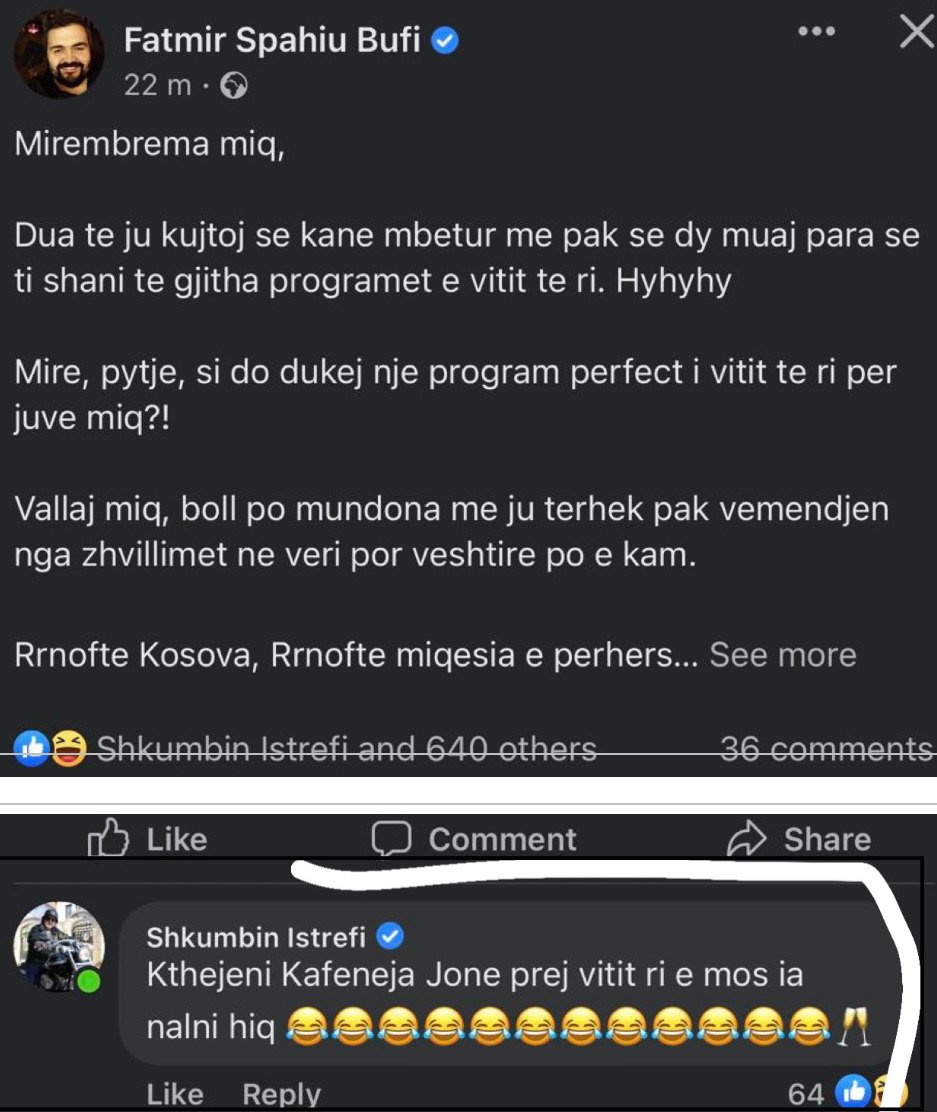Click the globe public-audience icon
Viewport: 937px width, 1112px height.
click(233, 87)
